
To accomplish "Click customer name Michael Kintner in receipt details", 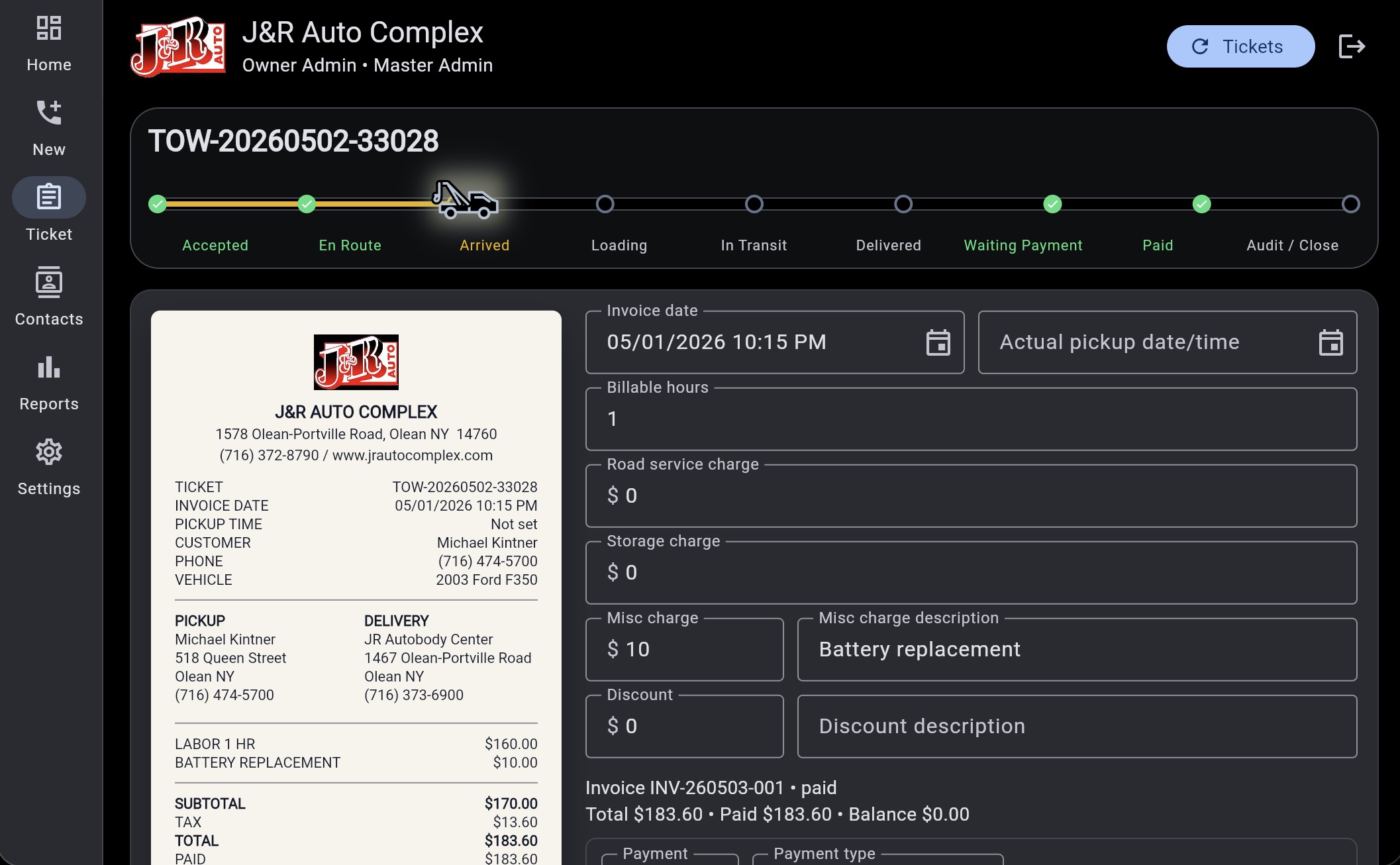I will tap(487, 542).
